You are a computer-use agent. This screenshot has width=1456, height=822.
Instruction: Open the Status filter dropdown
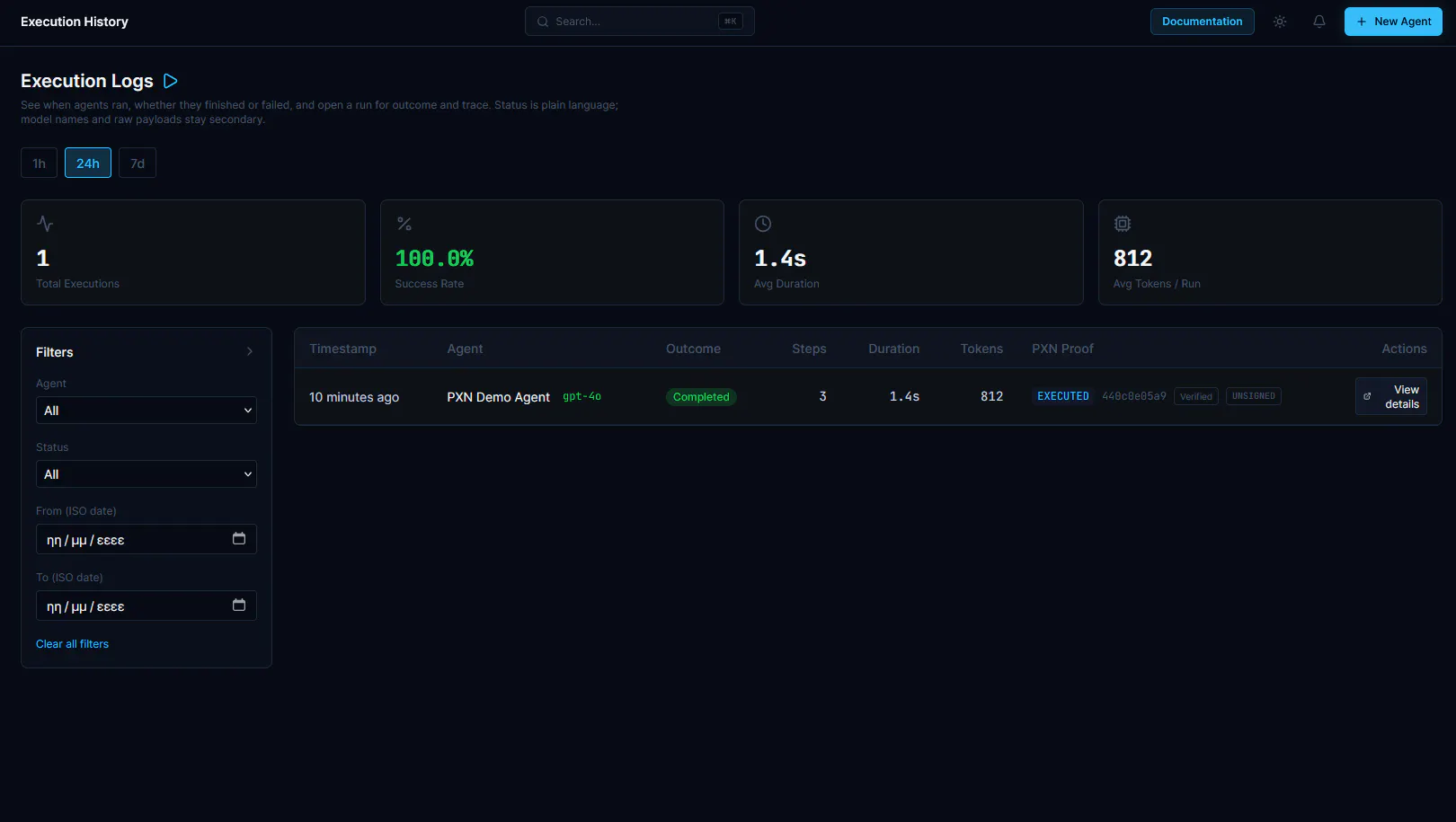click(146, 474)
